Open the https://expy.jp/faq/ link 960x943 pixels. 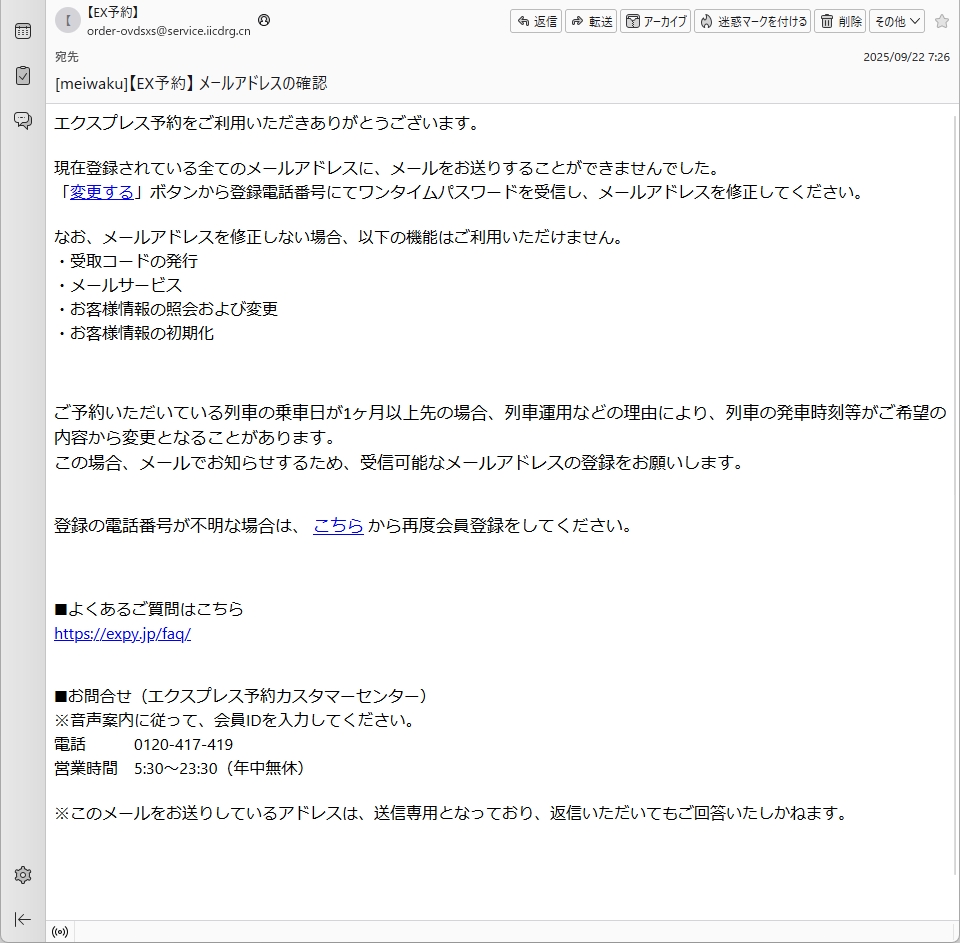(x=122, y=634)
